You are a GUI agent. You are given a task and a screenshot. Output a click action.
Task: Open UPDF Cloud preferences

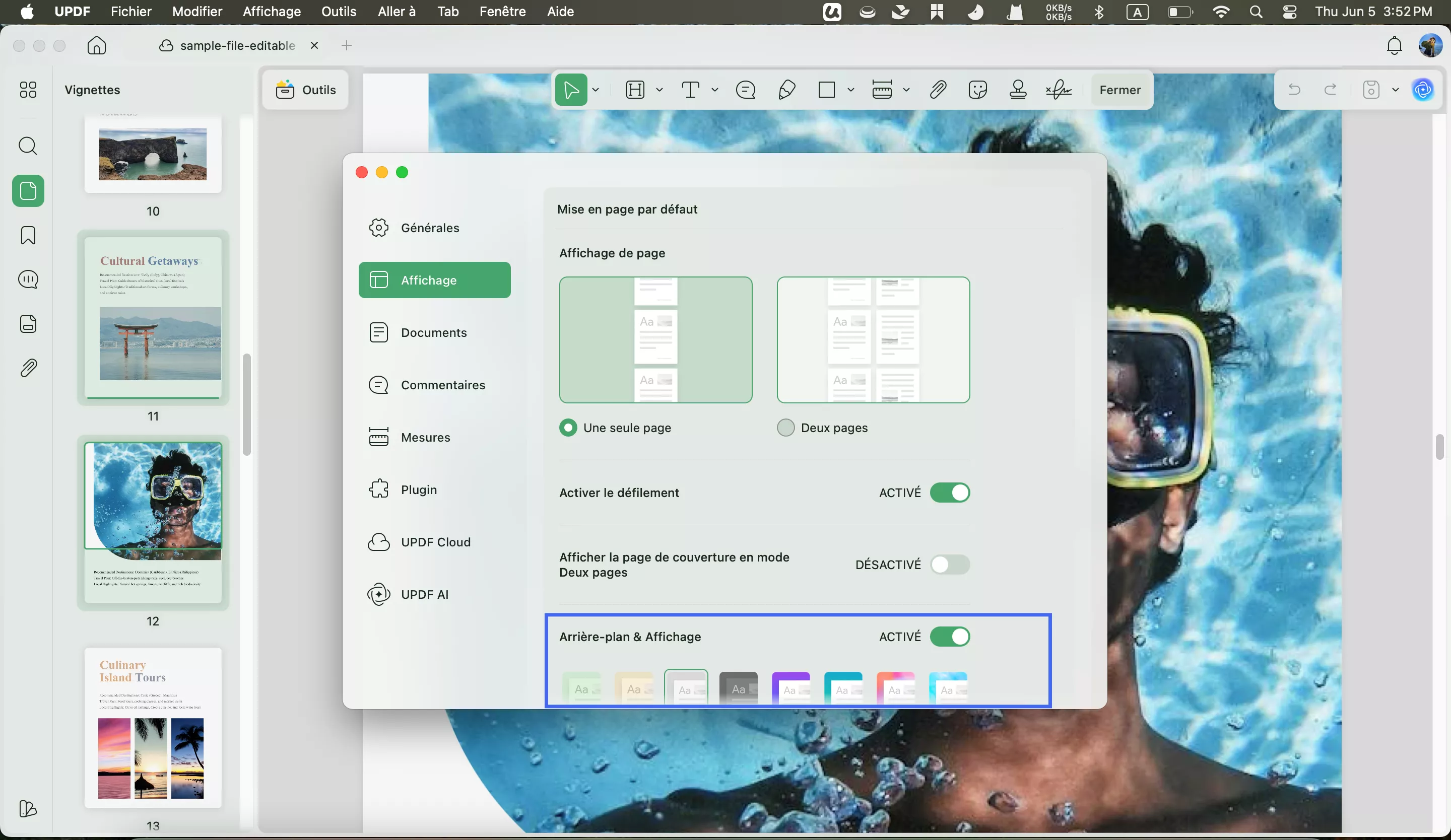coord(434,542)
